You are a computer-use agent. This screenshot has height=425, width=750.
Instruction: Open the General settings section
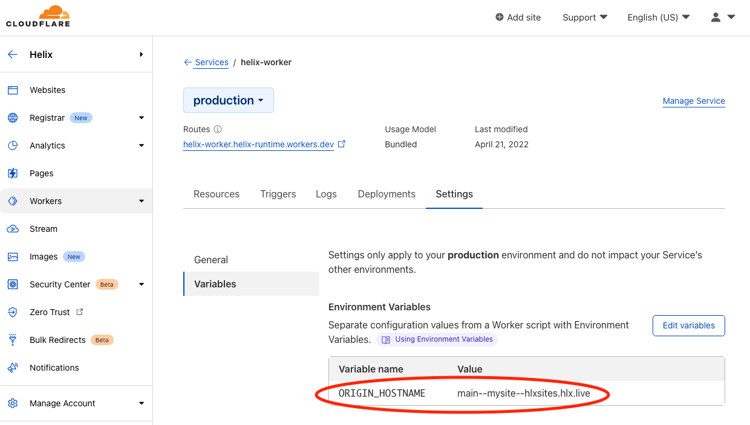pos(211,260)
